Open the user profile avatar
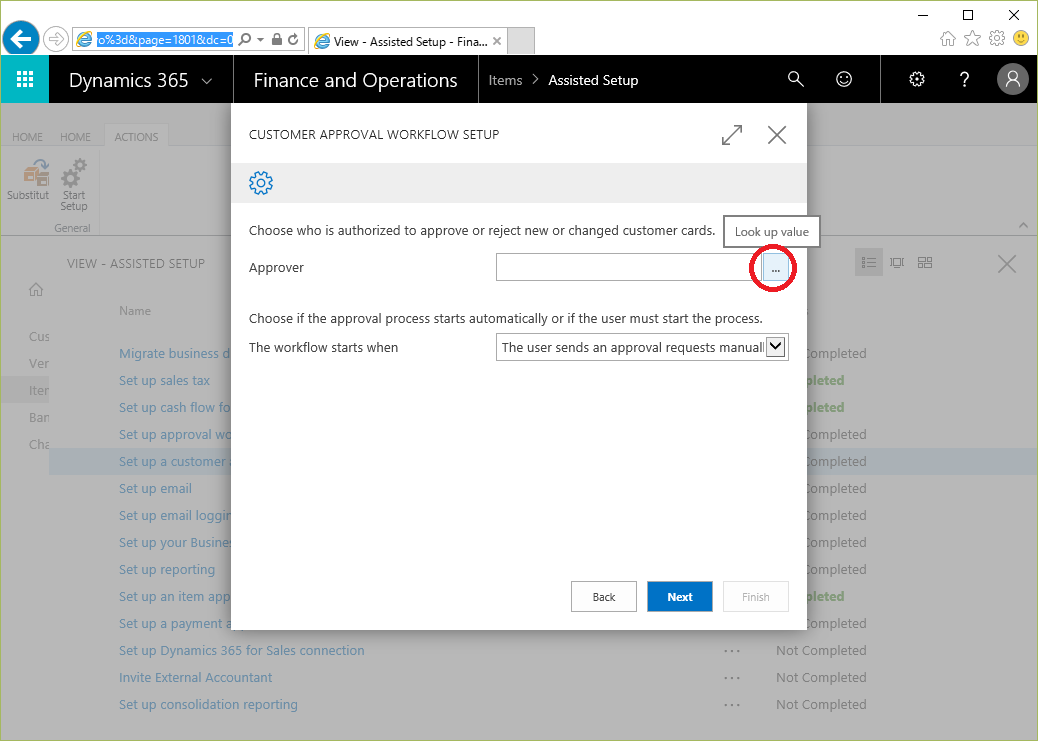Screen dimensions: 1038x741 1013,79
